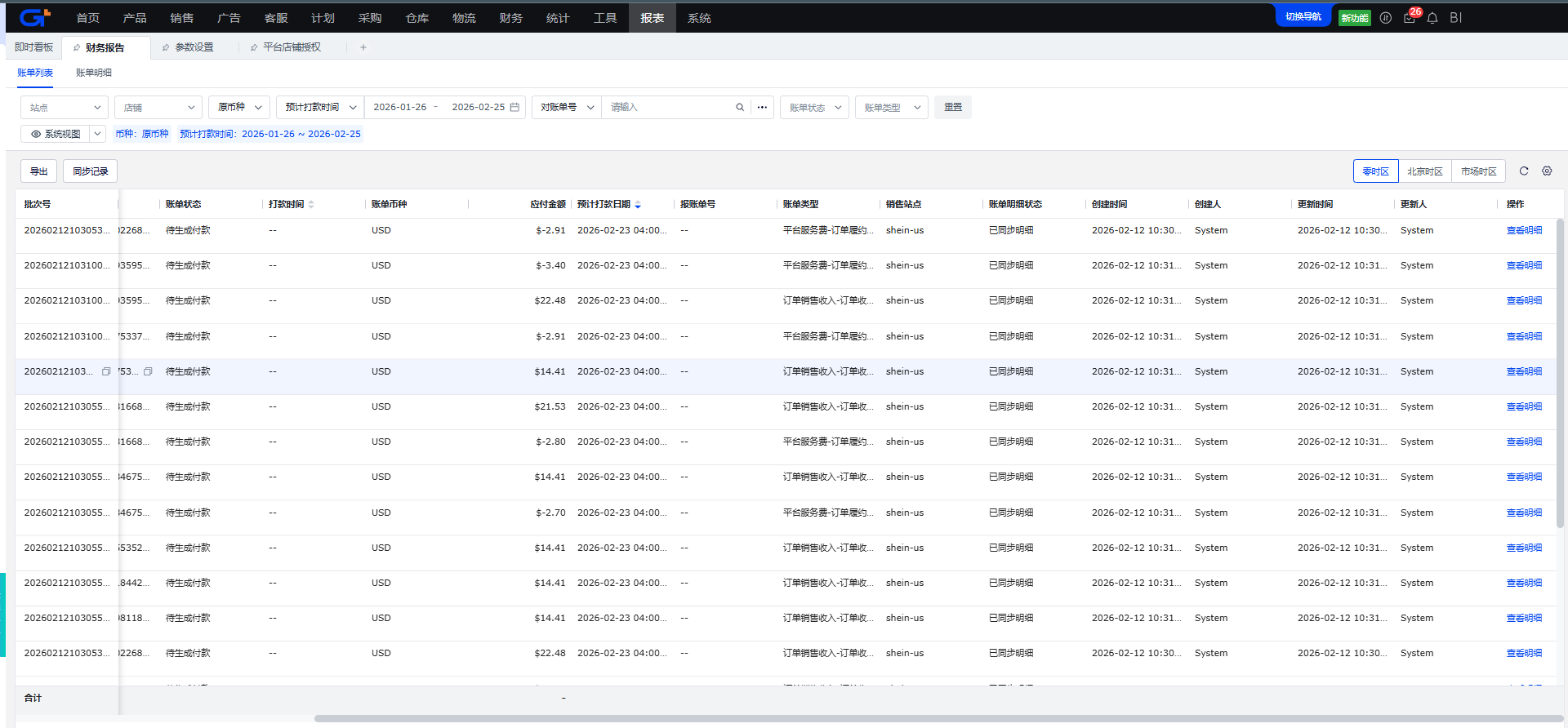Click the 导出 export button
The image size is (1568, 728).
tap(38, 171)
